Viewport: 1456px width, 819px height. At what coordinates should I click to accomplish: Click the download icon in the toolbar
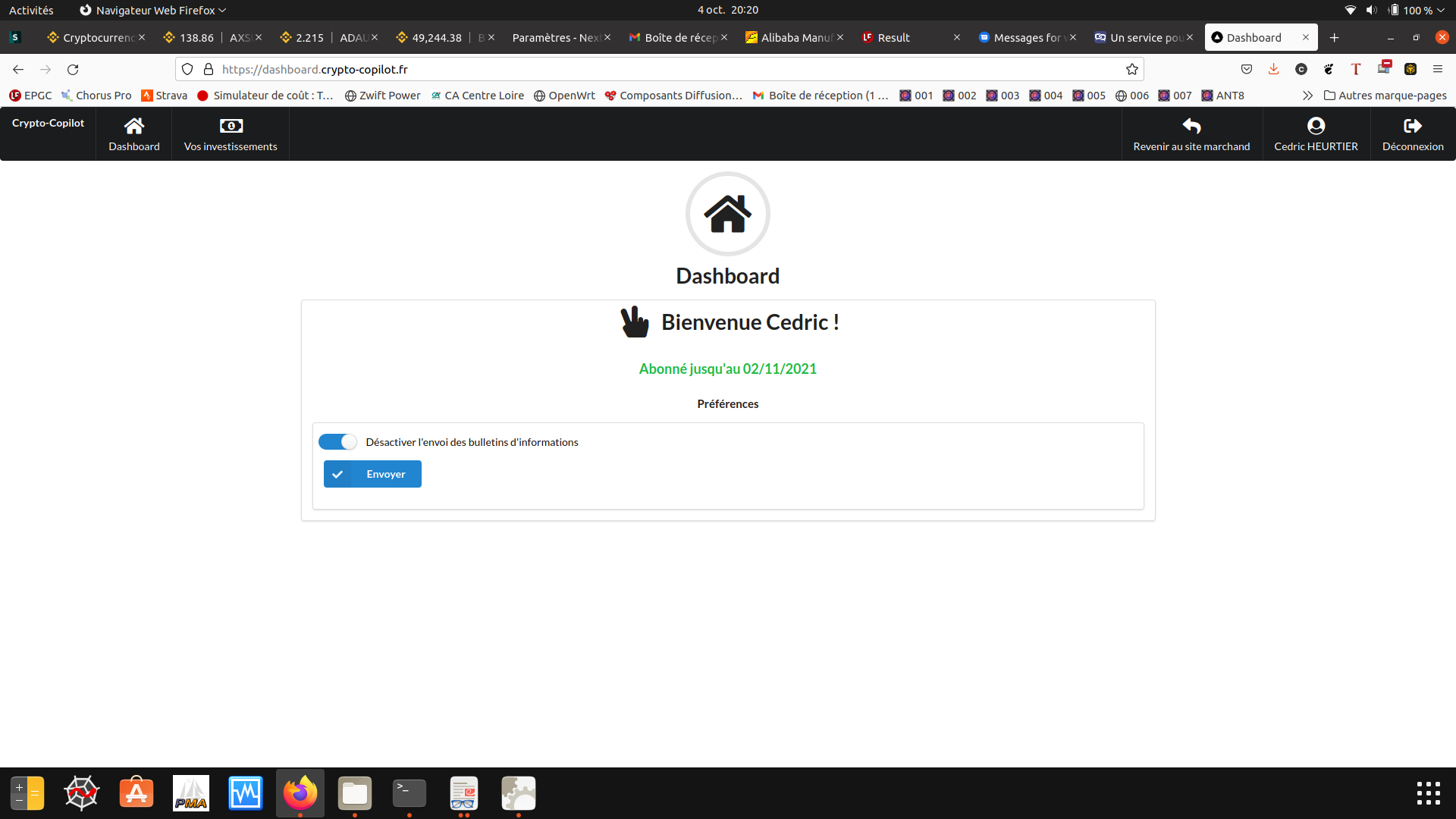pyautogui.click(x=1274, y=69)
